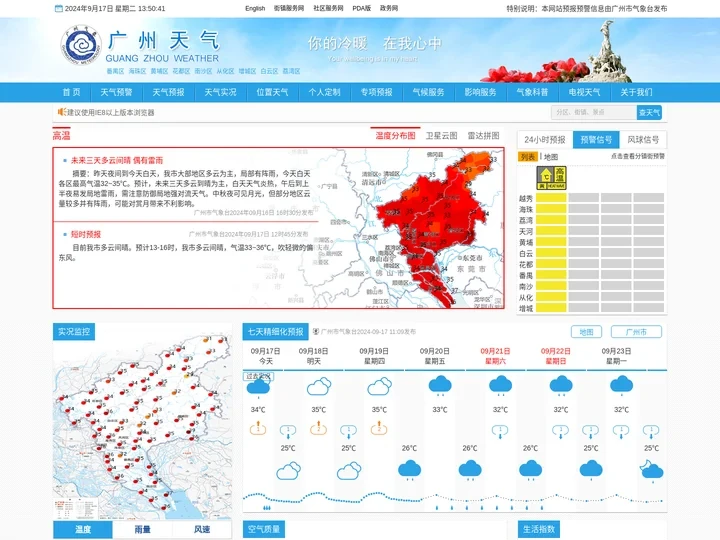The height and width of the screenshot is (540, 720).
Task: Select the 列表 list view toggle
Action: 528,157
